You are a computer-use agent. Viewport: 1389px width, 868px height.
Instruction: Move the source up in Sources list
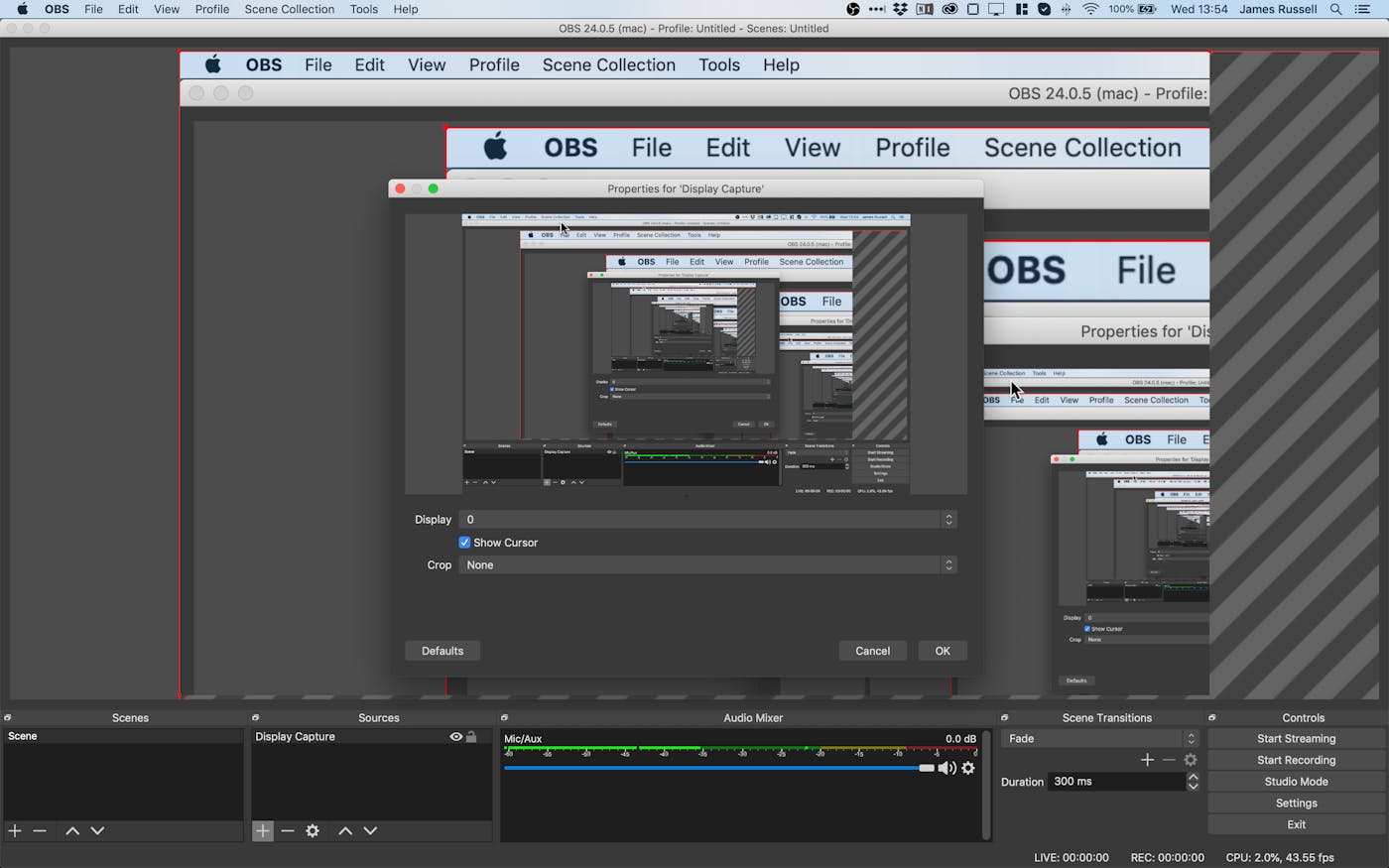[x=345, y=830]
